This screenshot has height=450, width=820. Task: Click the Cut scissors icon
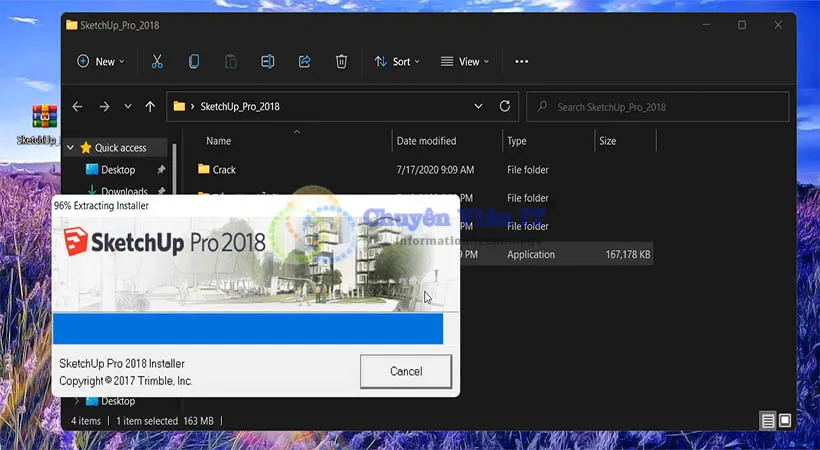[157, 62]
